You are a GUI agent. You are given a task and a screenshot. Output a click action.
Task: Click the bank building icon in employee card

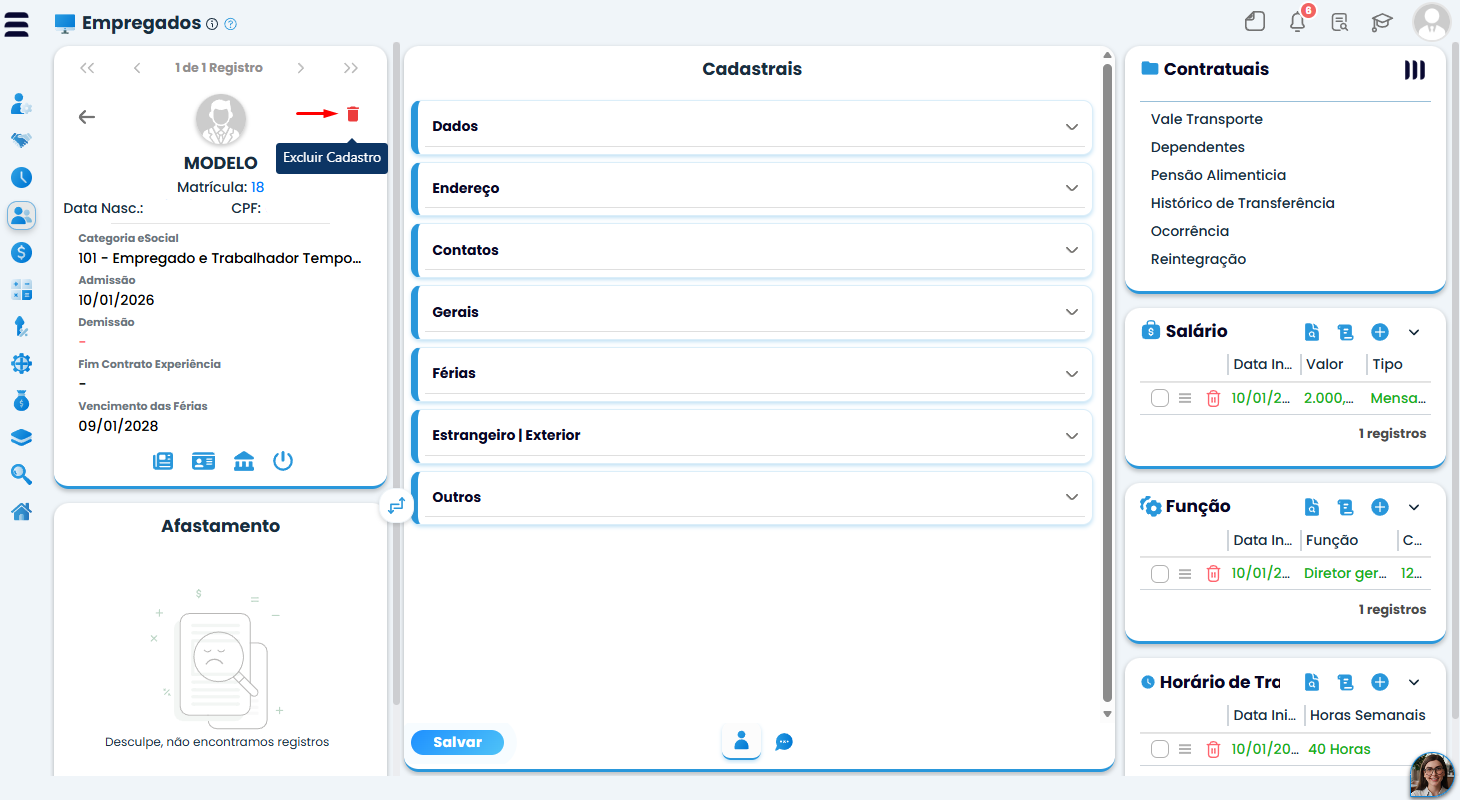click(x=244, y=461)
